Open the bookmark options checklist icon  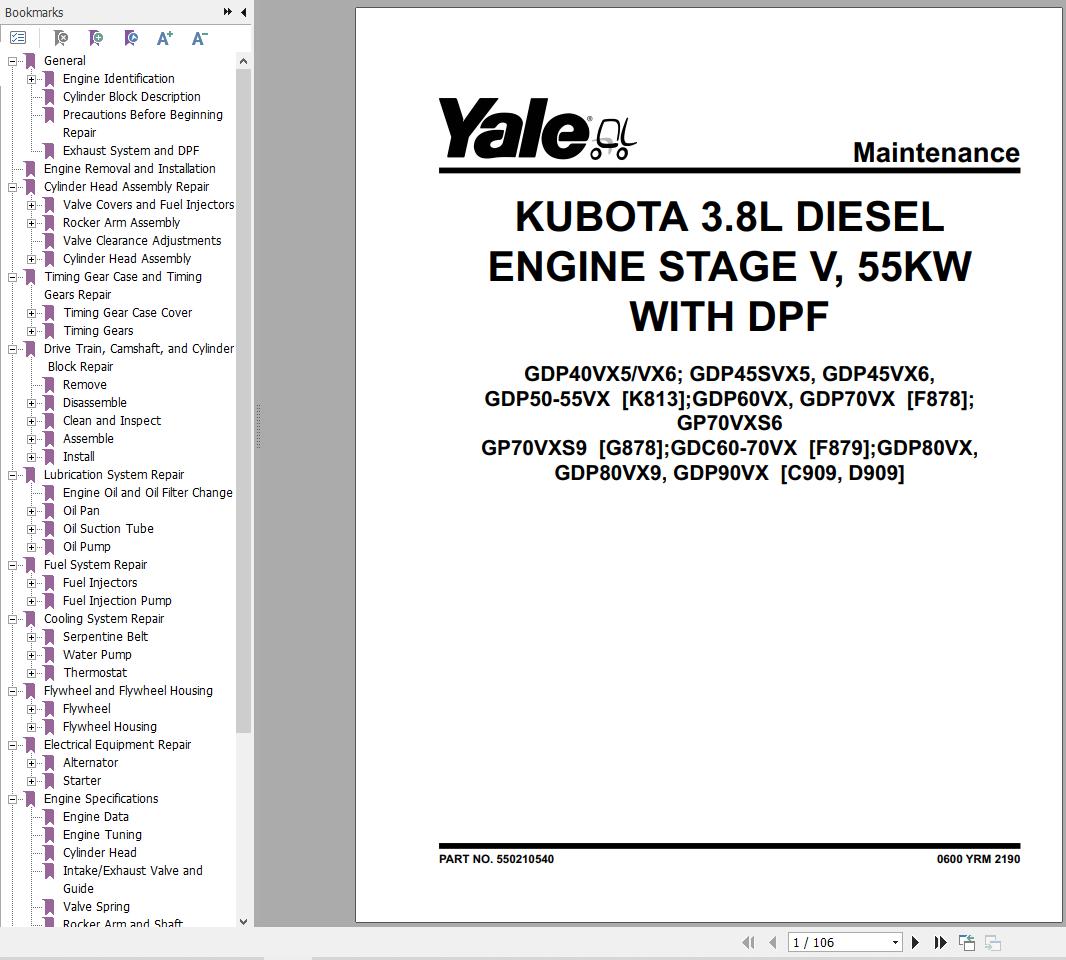point(18,38)
